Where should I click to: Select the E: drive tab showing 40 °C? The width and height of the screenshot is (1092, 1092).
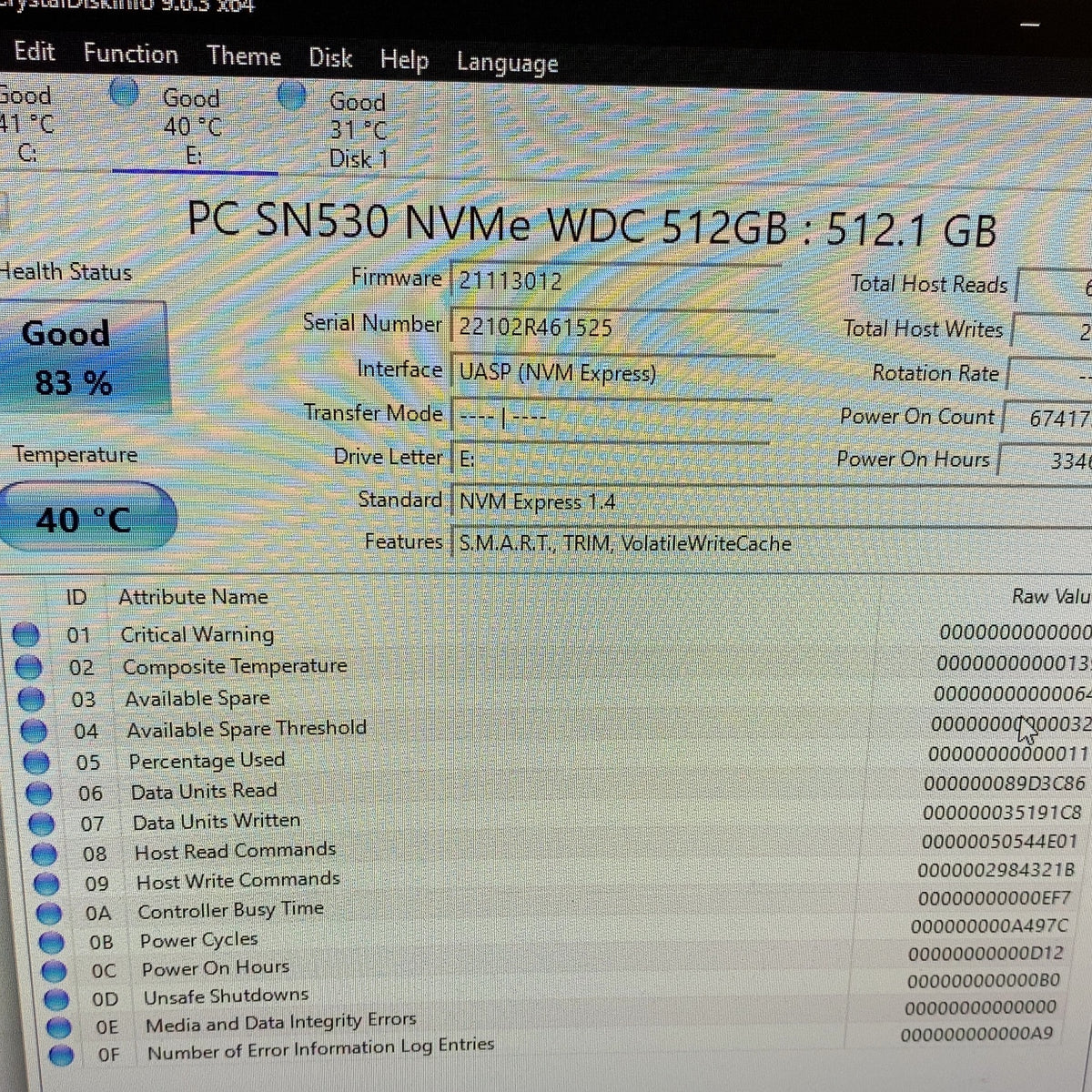193,126
